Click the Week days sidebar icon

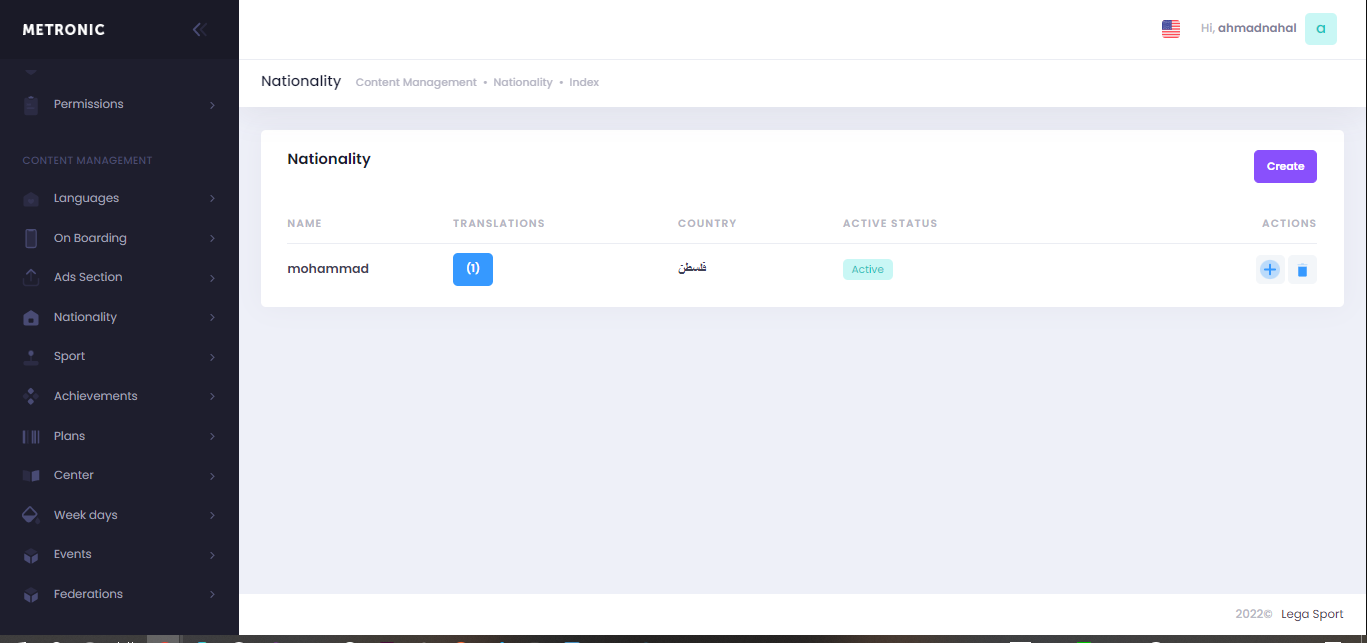31,515
